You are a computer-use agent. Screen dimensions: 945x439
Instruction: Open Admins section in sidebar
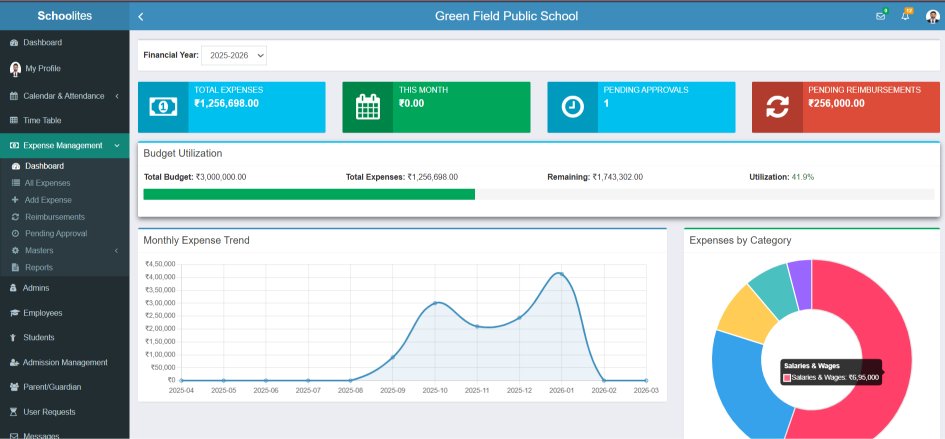tap(64, 288)
